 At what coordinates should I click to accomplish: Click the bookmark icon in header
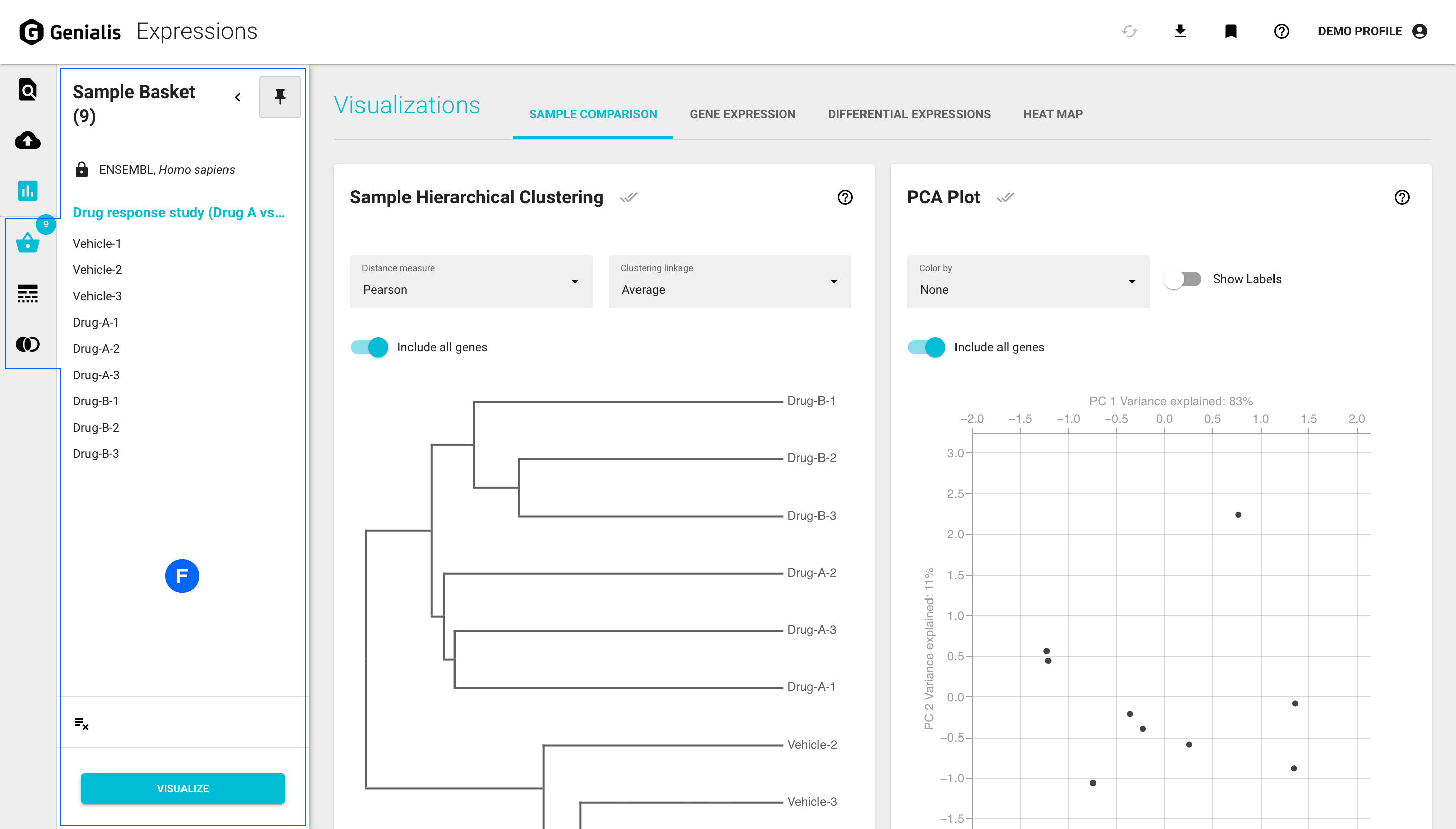pos(1231,31)
